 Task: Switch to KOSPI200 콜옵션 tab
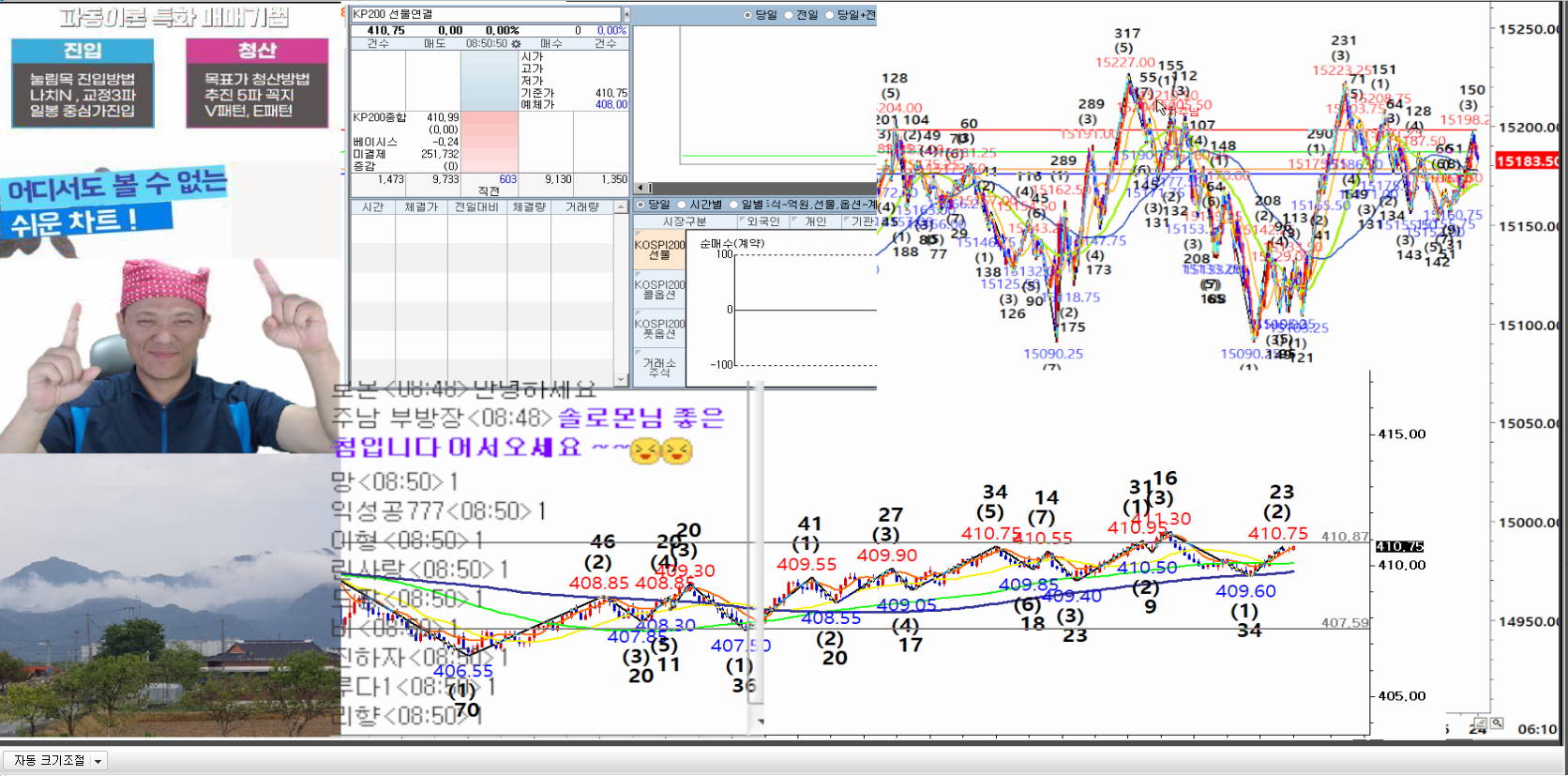[659, 290]
